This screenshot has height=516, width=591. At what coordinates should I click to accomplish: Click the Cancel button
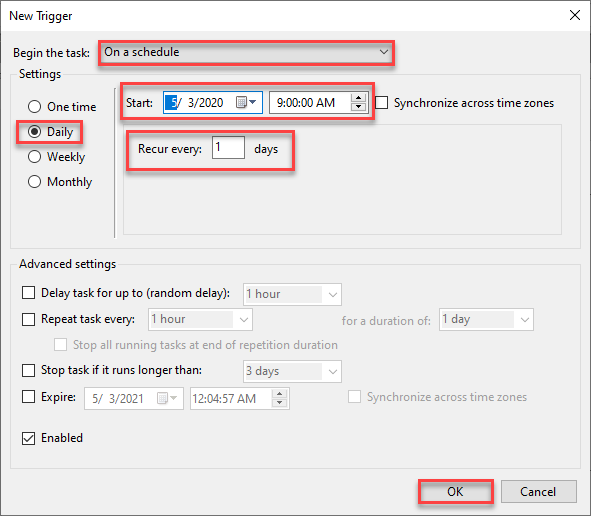pyautogui.click(x=538, y=492)
